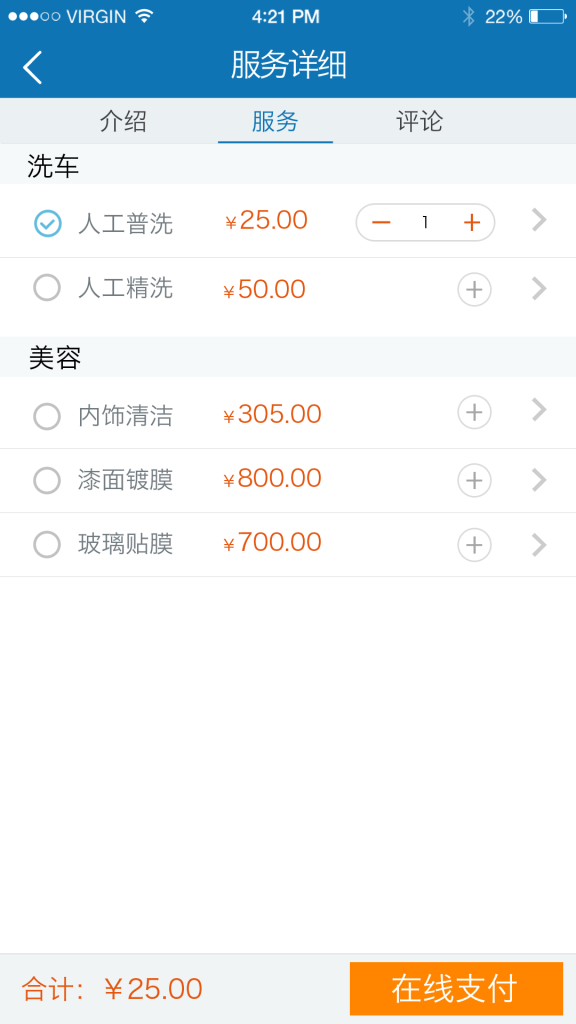
Task: Select the 内饰清洁 radio circle
Action: click(47, 416)
